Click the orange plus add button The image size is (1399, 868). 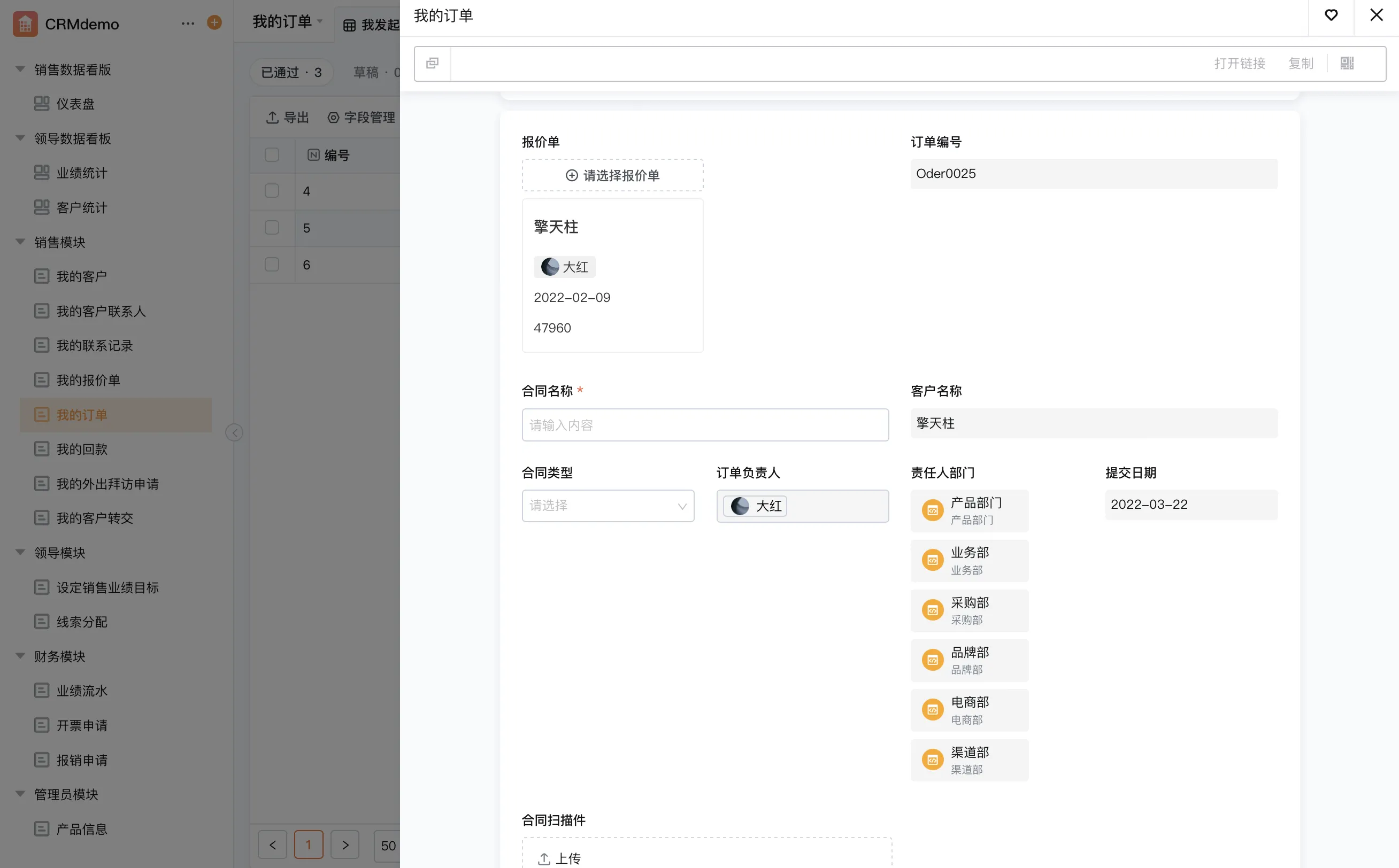[x=214, y=22]
